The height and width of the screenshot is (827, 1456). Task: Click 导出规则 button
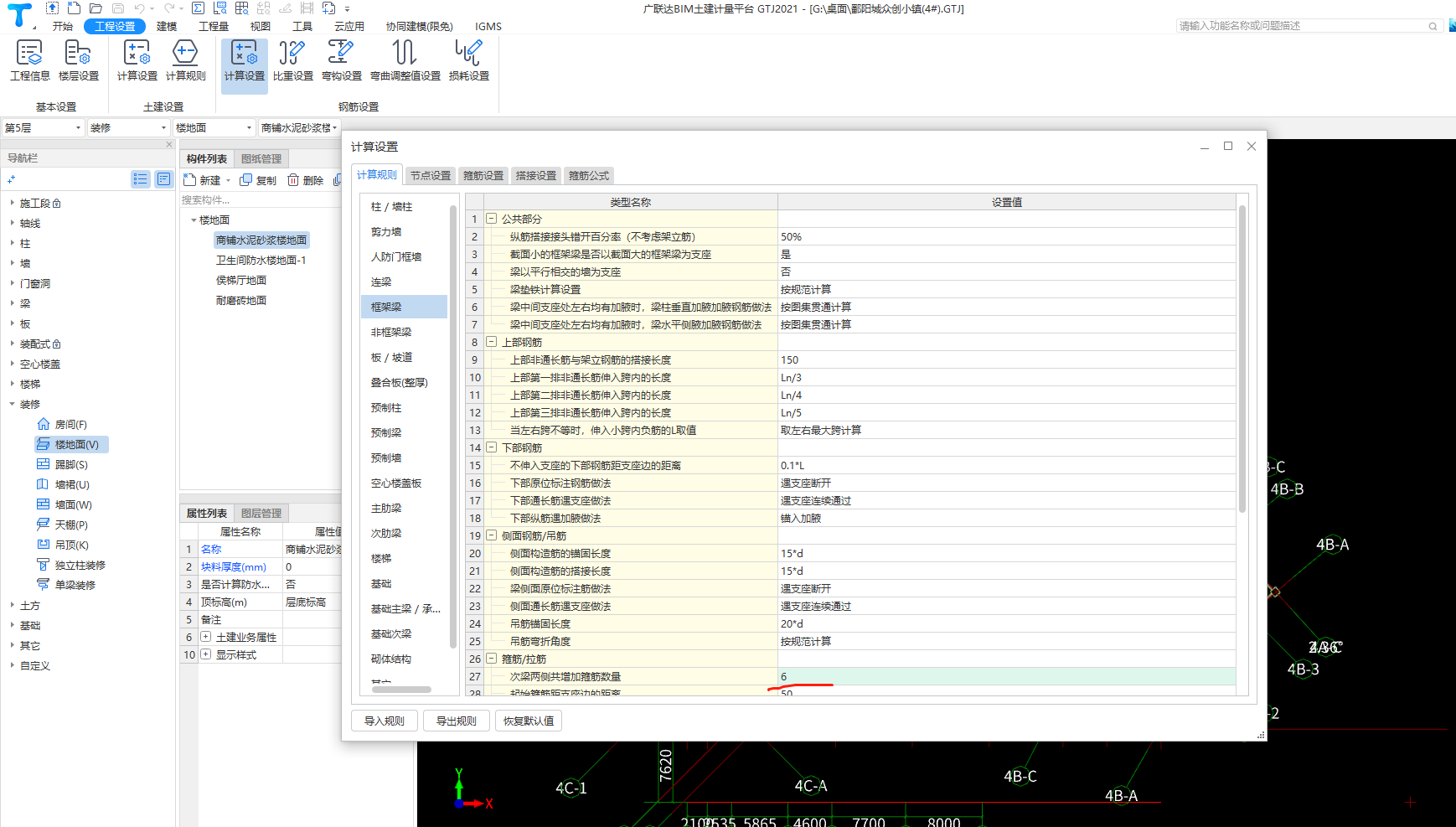click(x=457, y=721)
